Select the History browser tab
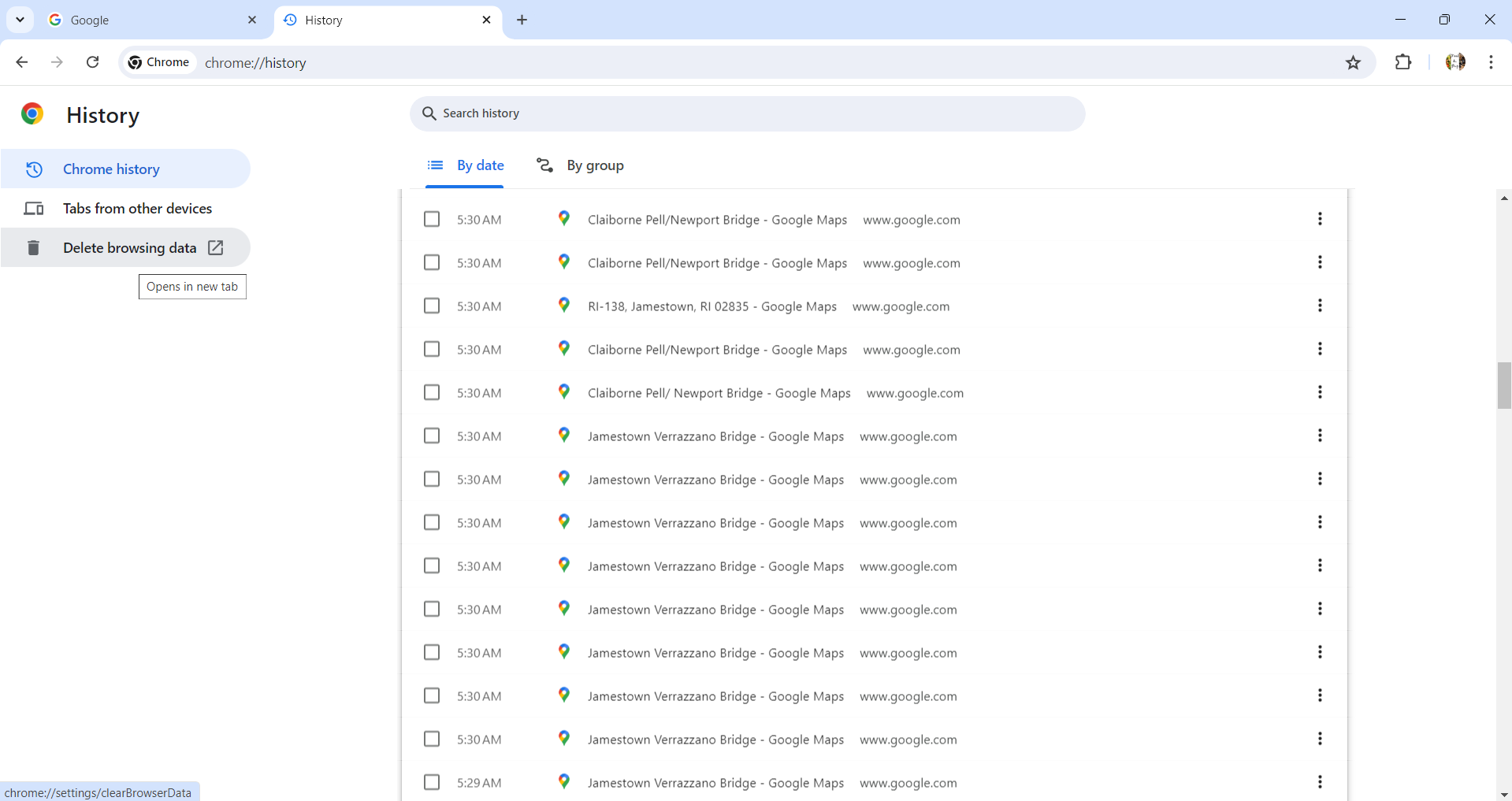The width and height of the screenshot is (1512, 801). pyautogui.click(x=388, y=20)
